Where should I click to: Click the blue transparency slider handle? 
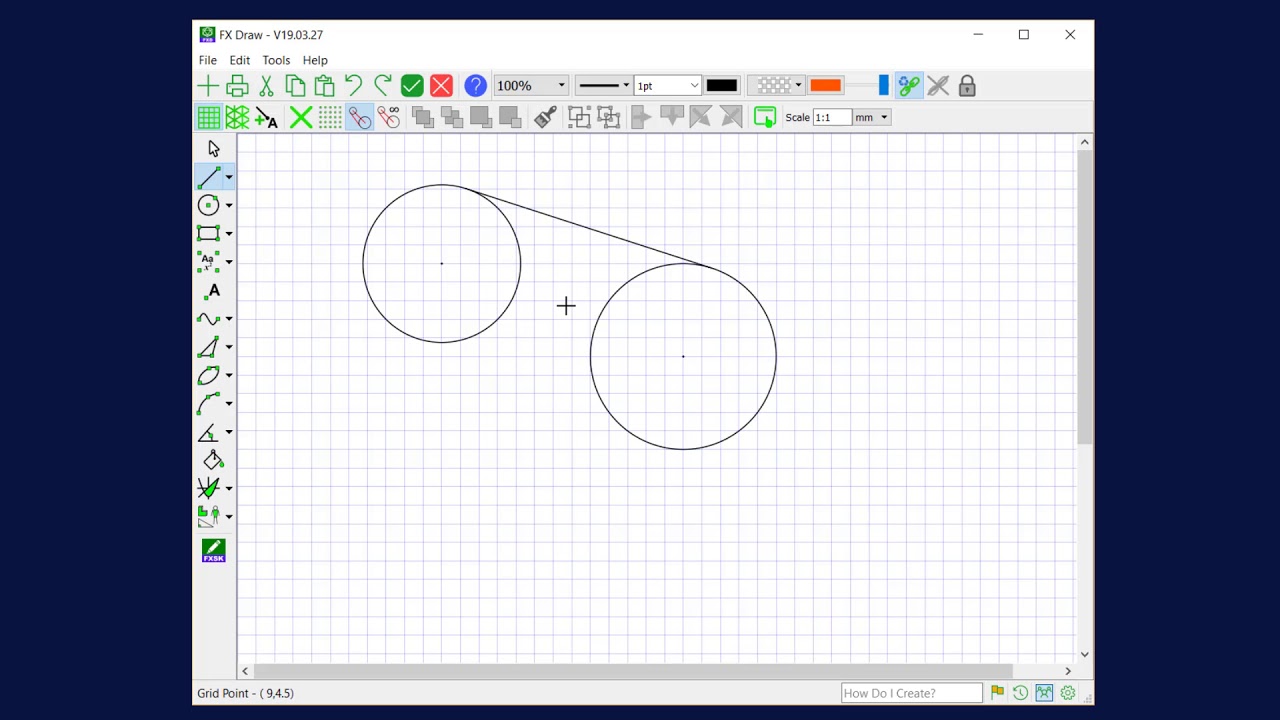(883, 86)
